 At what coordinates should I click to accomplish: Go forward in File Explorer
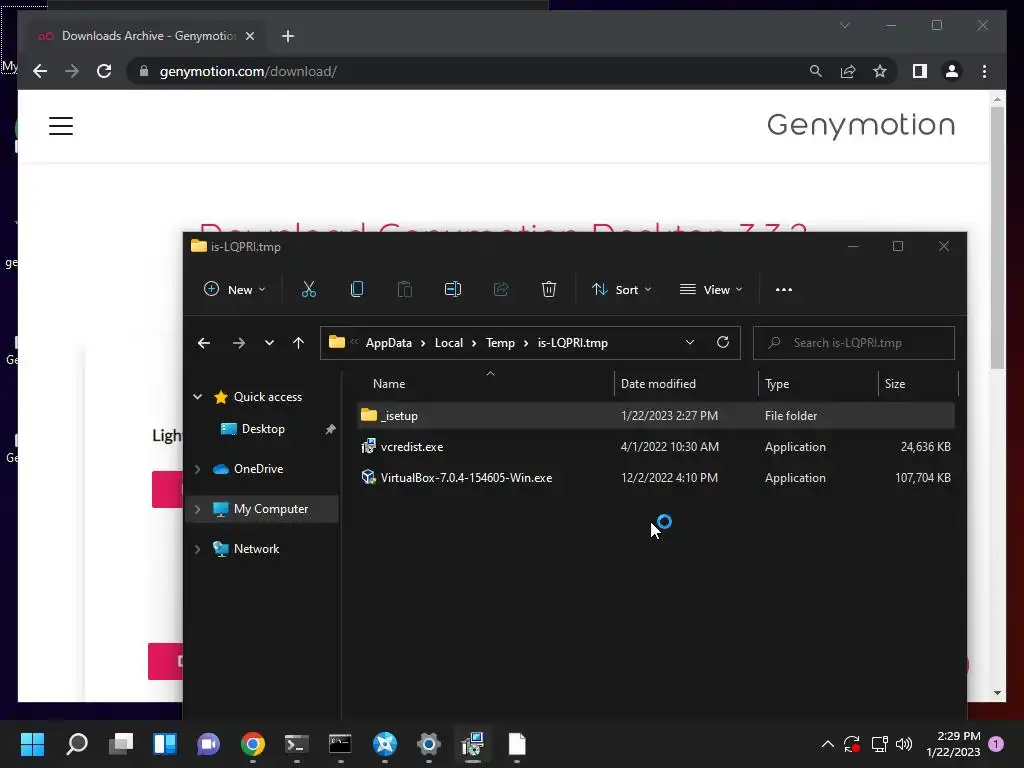(x=239, y=343)
